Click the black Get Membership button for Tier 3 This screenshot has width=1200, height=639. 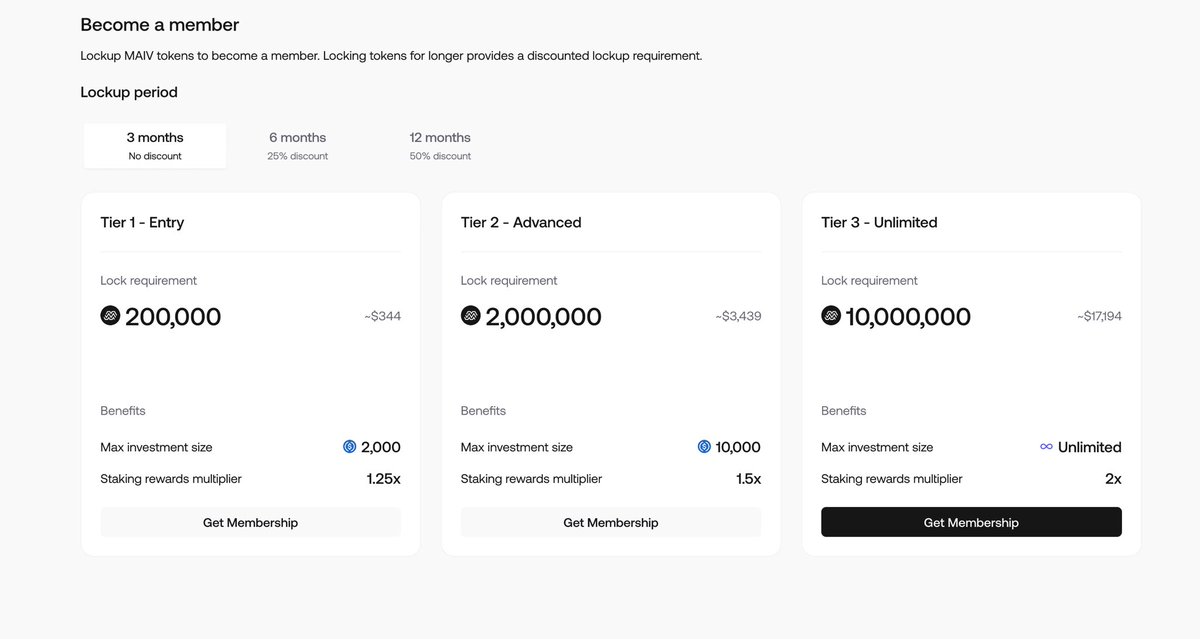(x=970, y=521)
